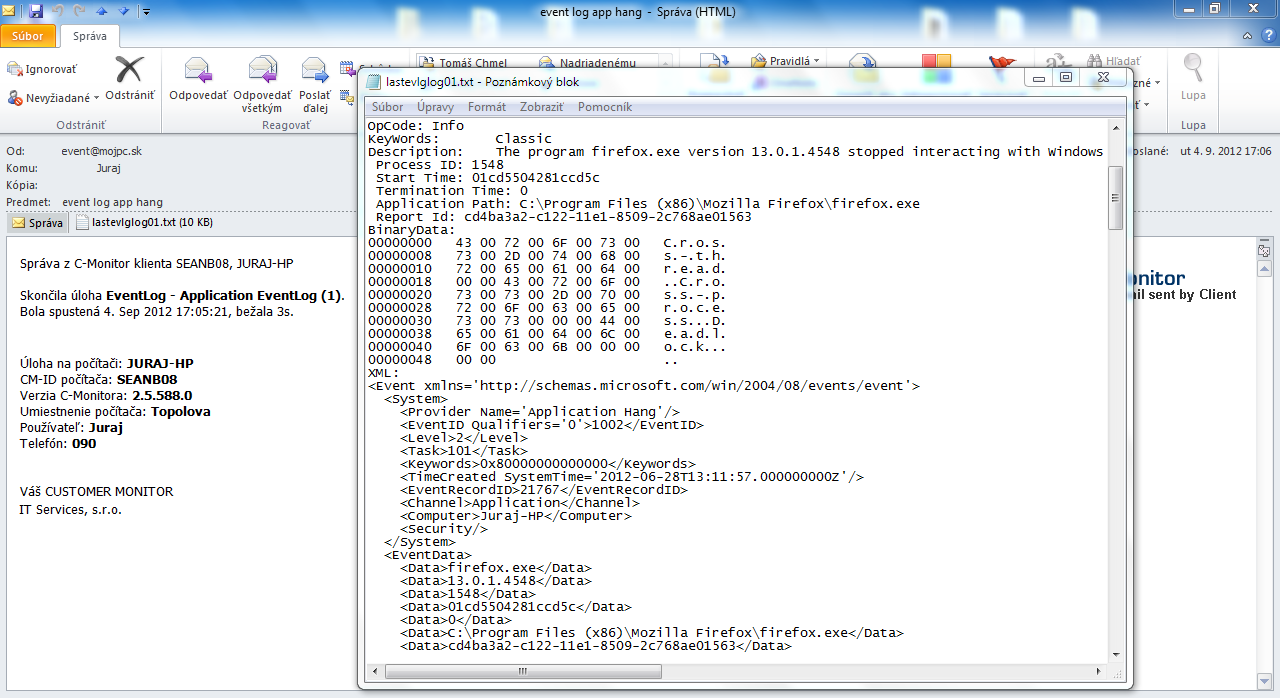Screen dimensions: 1280x698
Task: Go to previous item with blue up arrow
Action: point(101,10)
